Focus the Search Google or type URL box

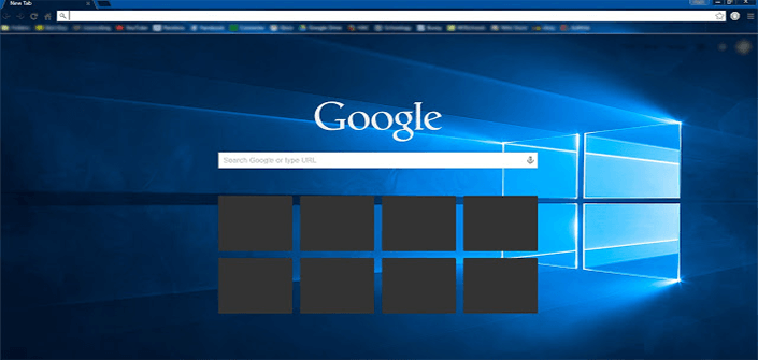point(378,160)
